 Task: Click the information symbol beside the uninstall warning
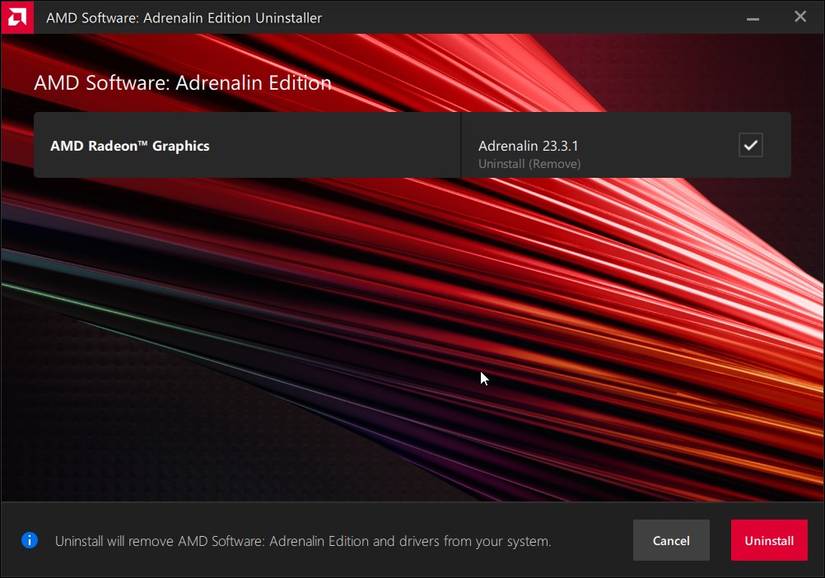point(29,540)
